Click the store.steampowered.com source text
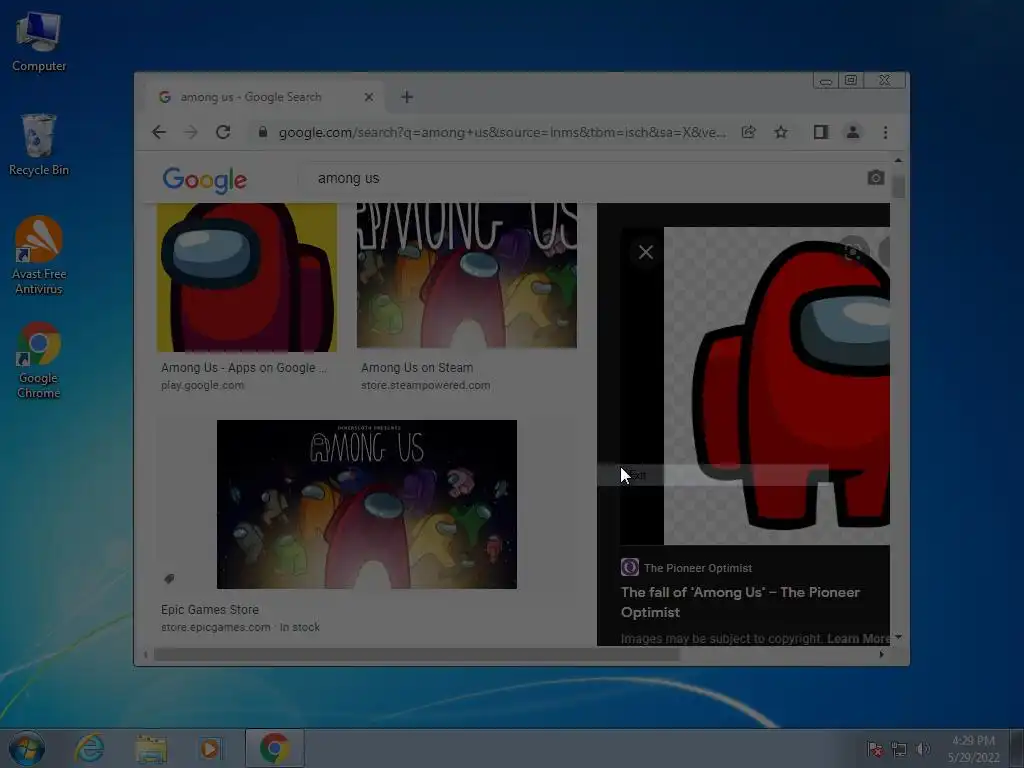The width and height of the screenshot is (1024, 768). coord(425,385)
